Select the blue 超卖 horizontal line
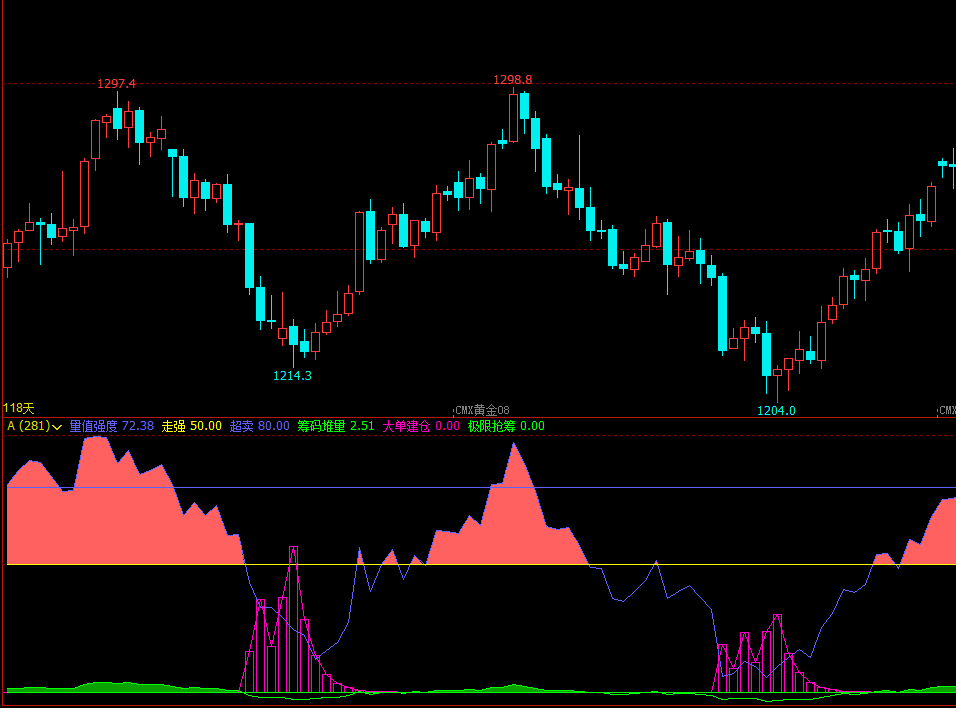956x708 pixels. click(478, 488)
